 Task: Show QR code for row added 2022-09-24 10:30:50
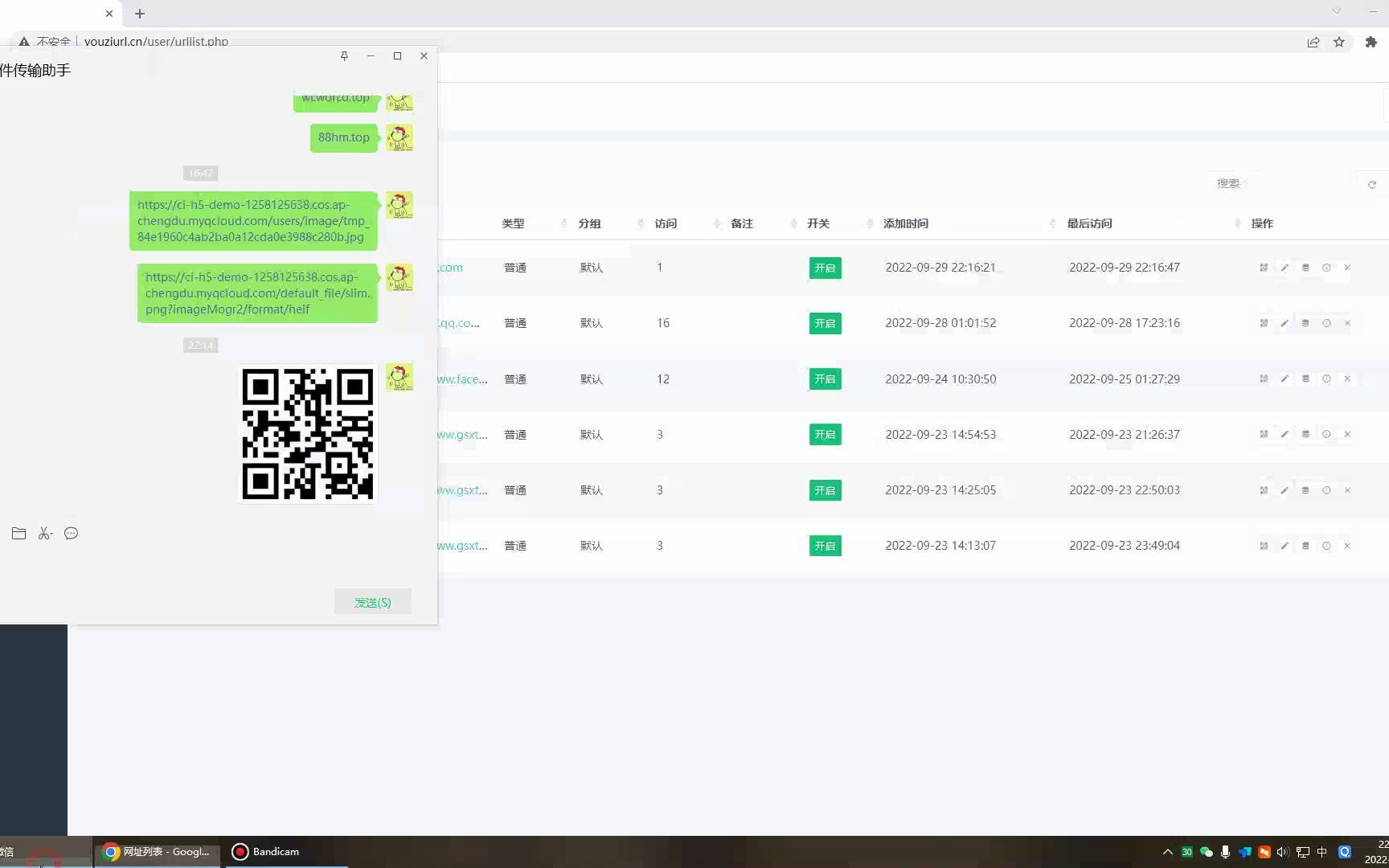point(1264,379)
